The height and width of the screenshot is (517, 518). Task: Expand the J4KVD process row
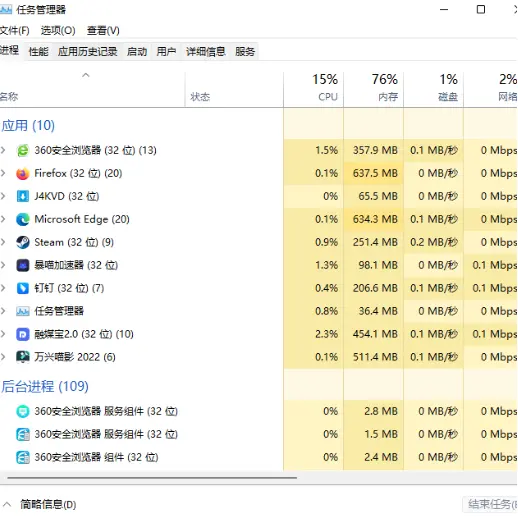(3, 196)
